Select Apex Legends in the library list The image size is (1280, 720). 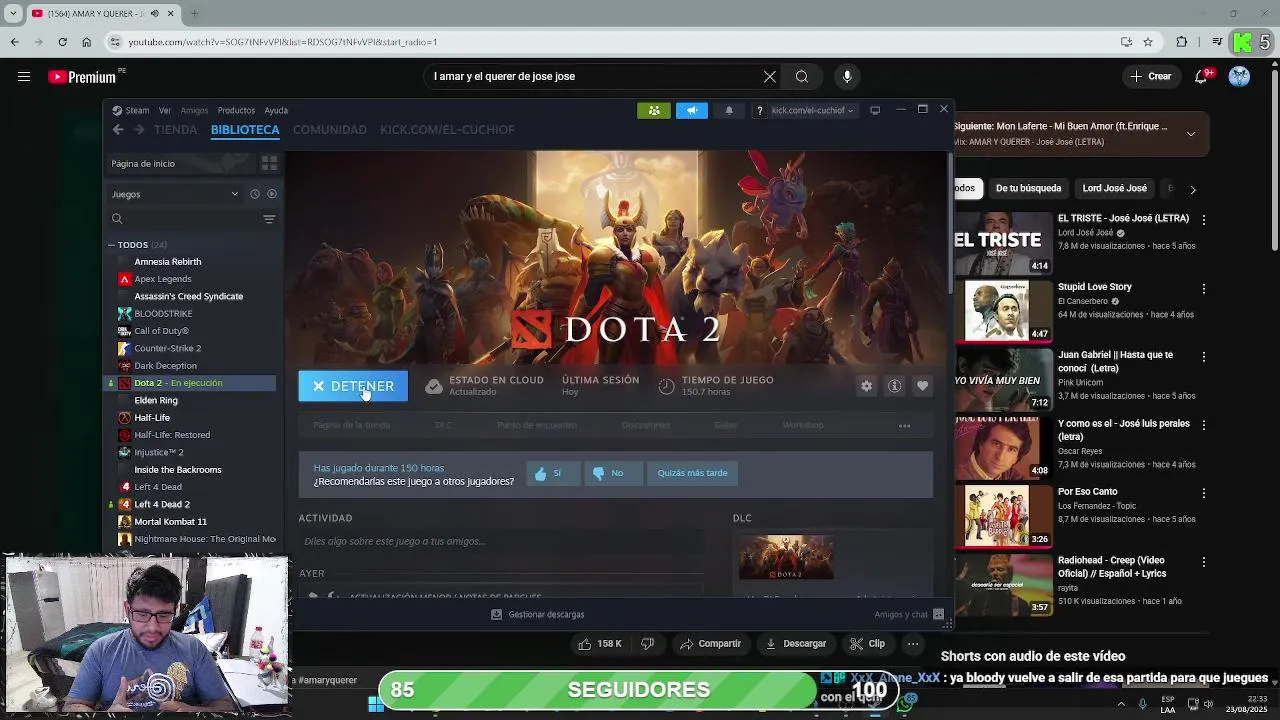(x=162, y=279)
